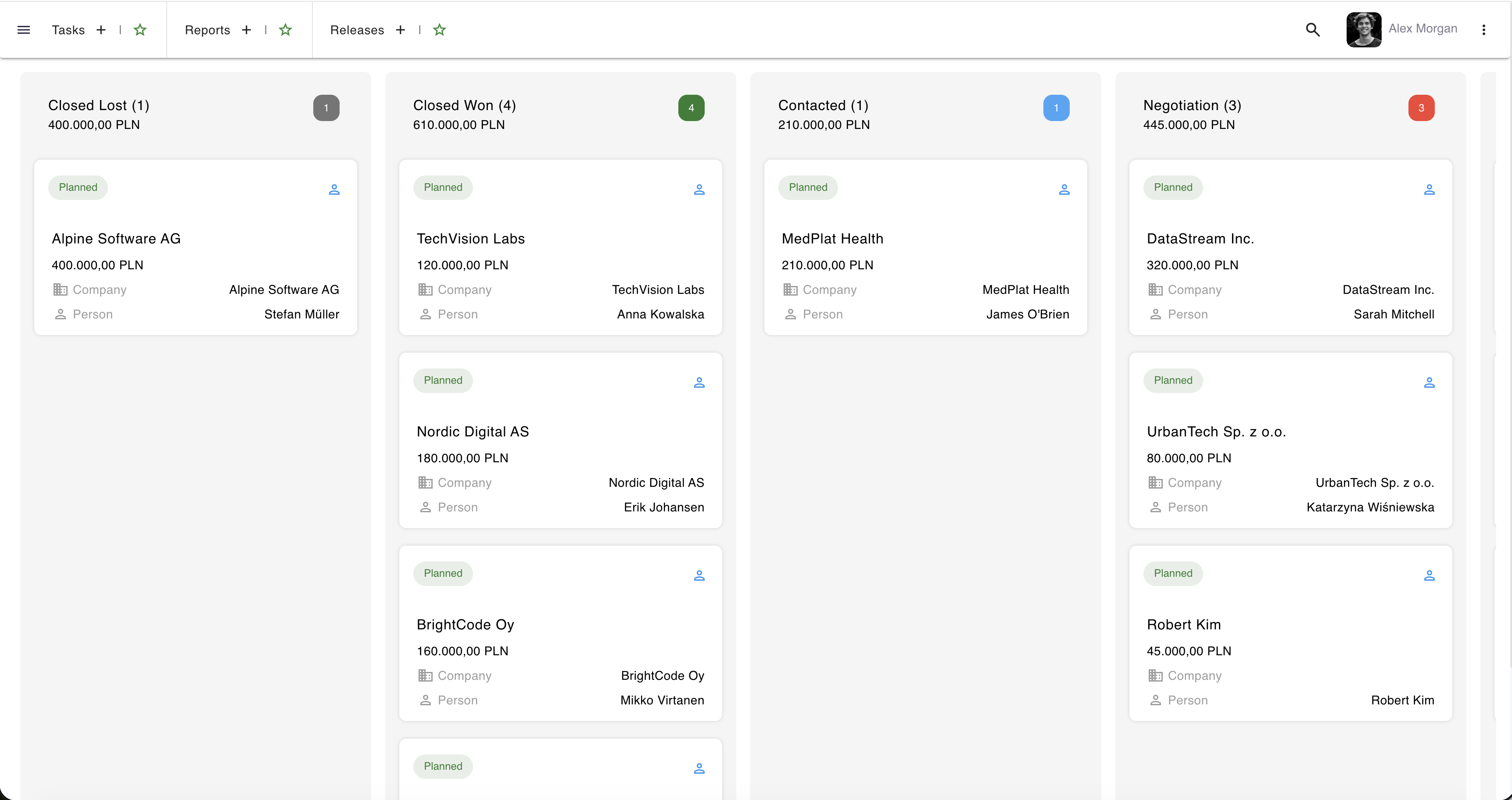1512x800 pixels.
Task: Click Alex Morgan's avatar photo
Action: coord(1364,29)
